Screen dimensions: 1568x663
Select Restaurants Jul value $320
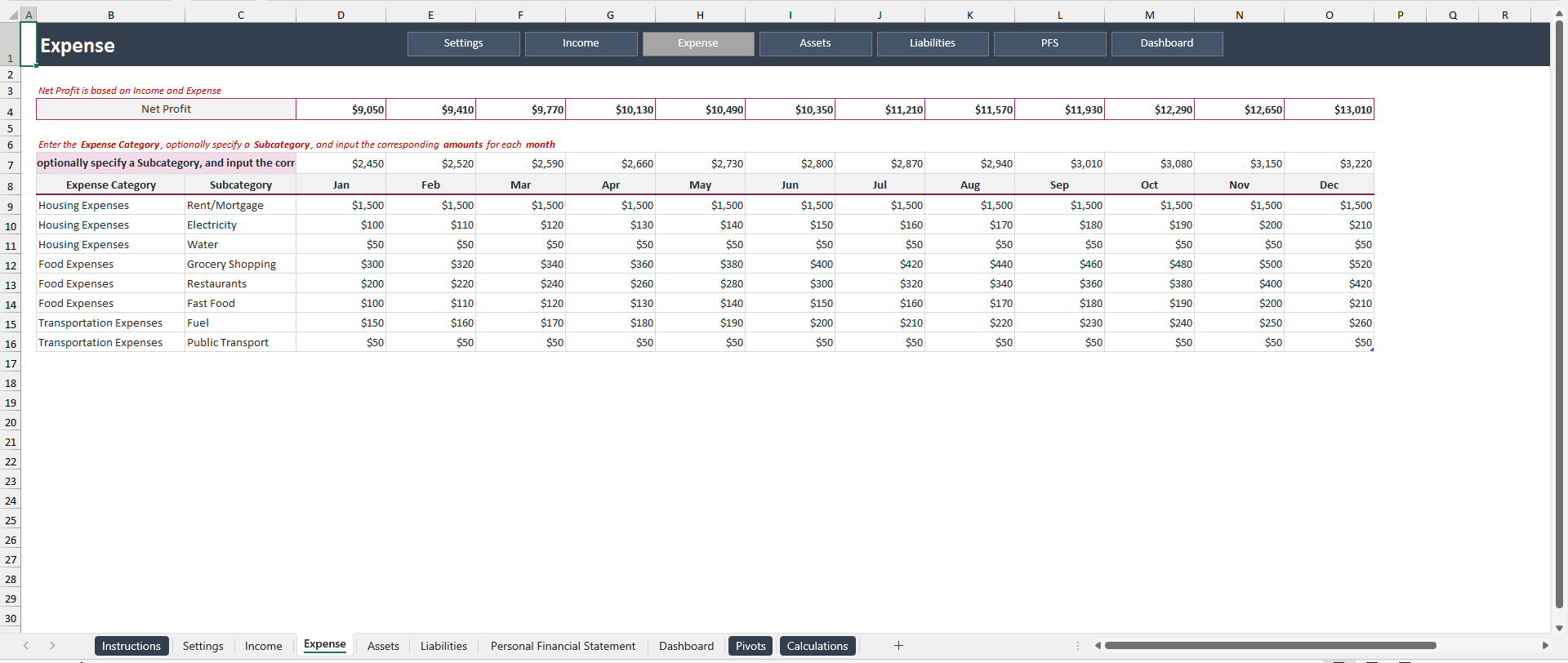[880, 283]
